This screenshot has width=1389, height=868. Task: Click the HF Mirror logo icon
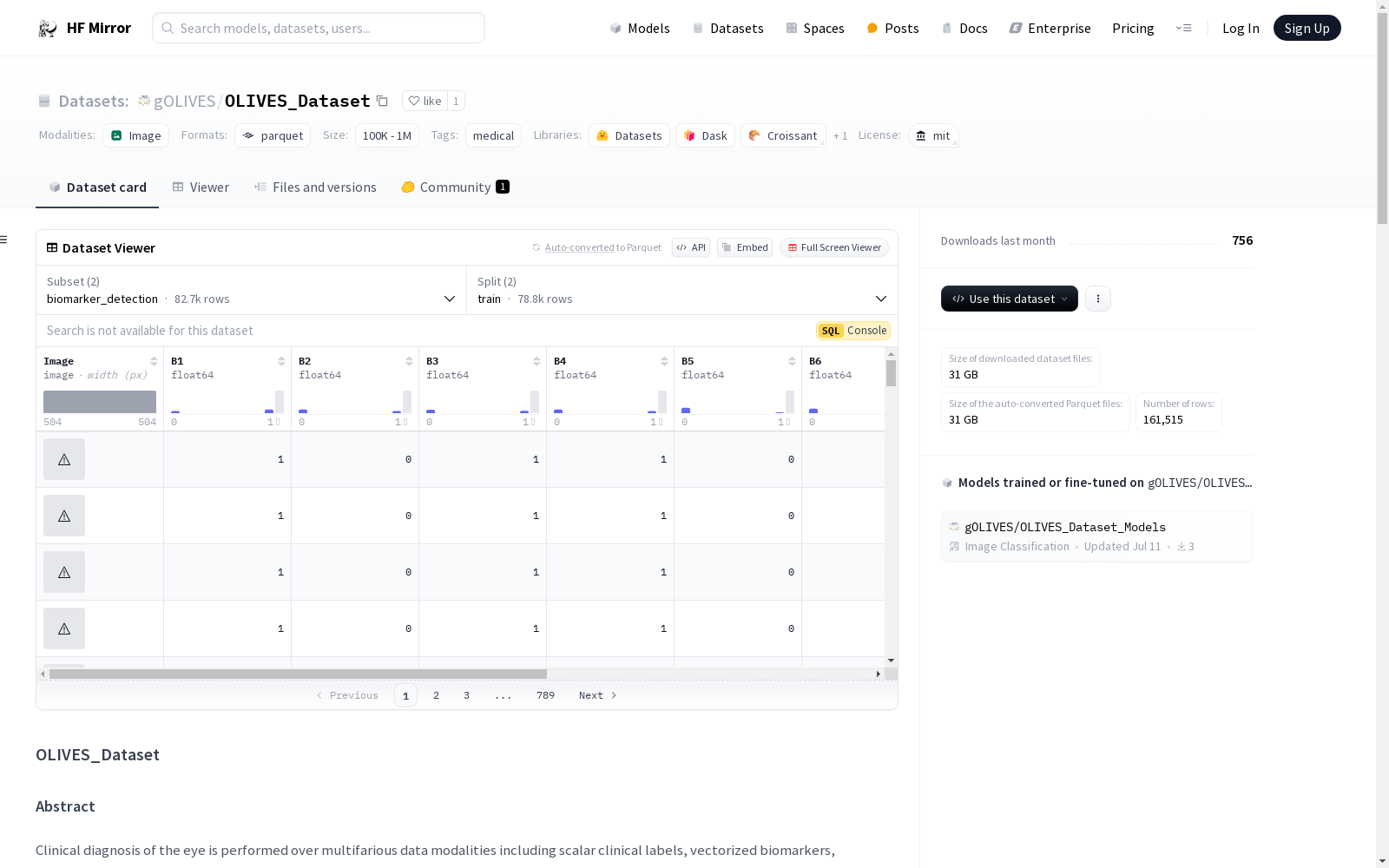(48, 29)
